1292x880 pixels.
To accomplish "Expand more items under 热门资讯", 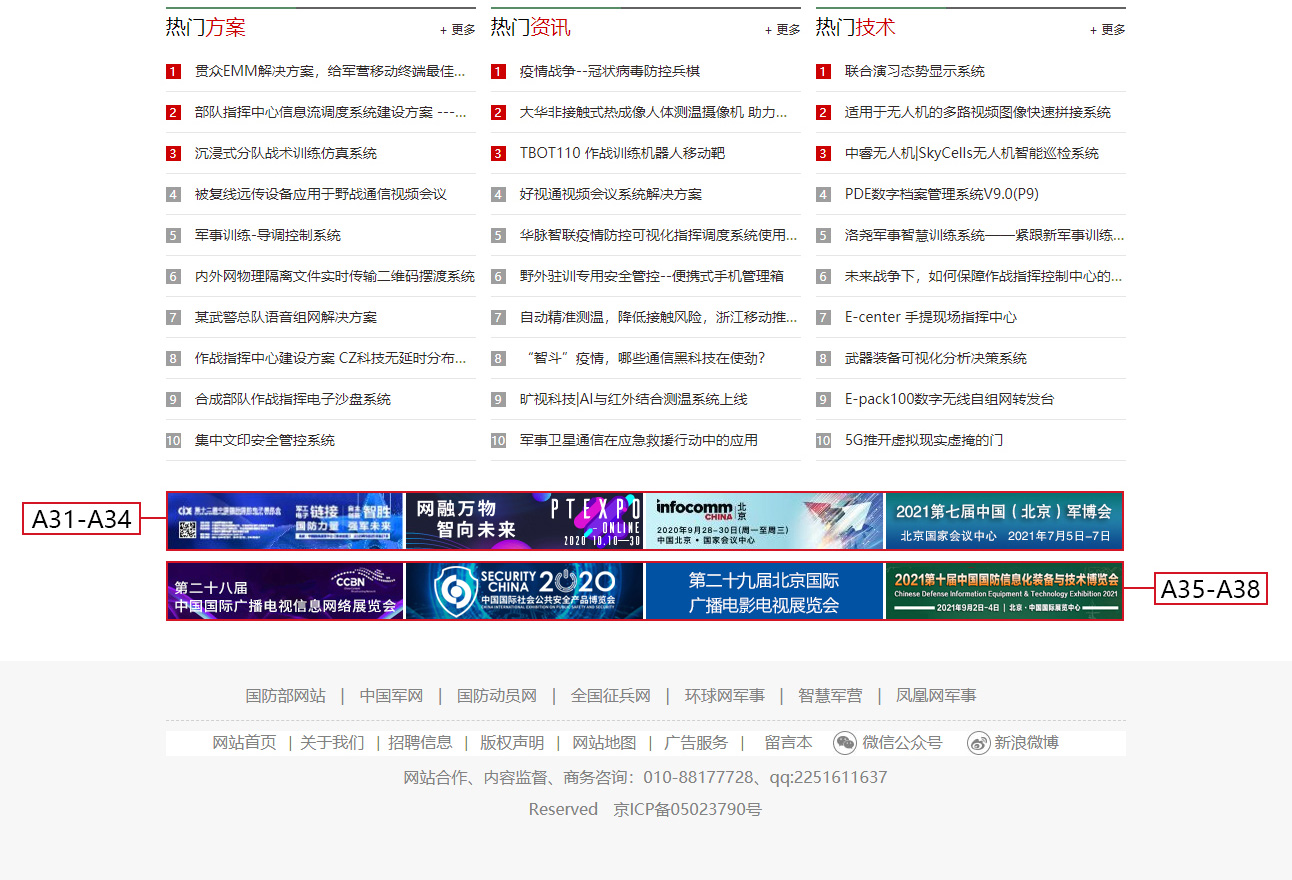I will click(783, 30).
